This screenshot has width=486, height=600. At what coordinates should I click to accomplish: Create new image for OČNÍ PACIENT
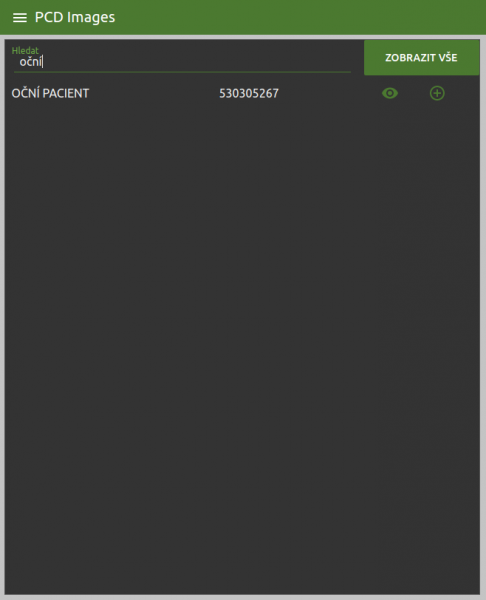[437, 93]
